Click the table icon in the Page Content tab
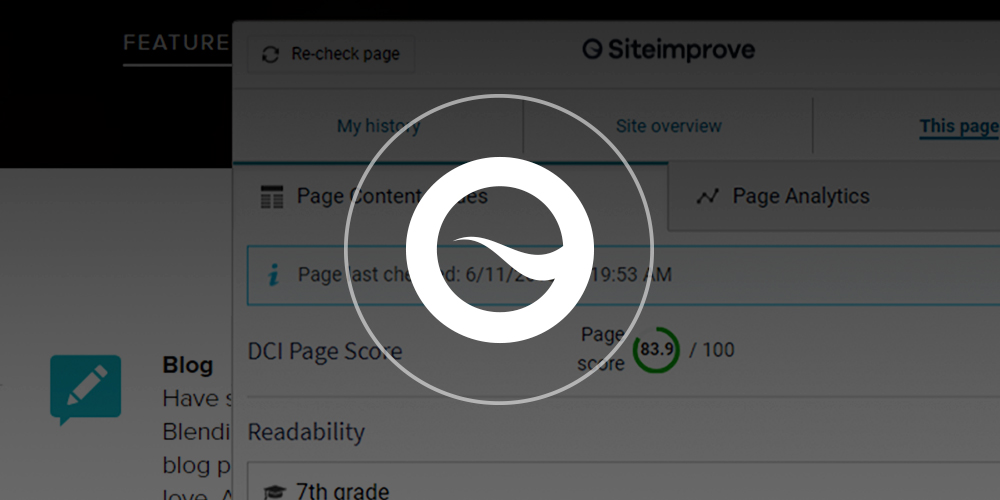 point(272,197)
